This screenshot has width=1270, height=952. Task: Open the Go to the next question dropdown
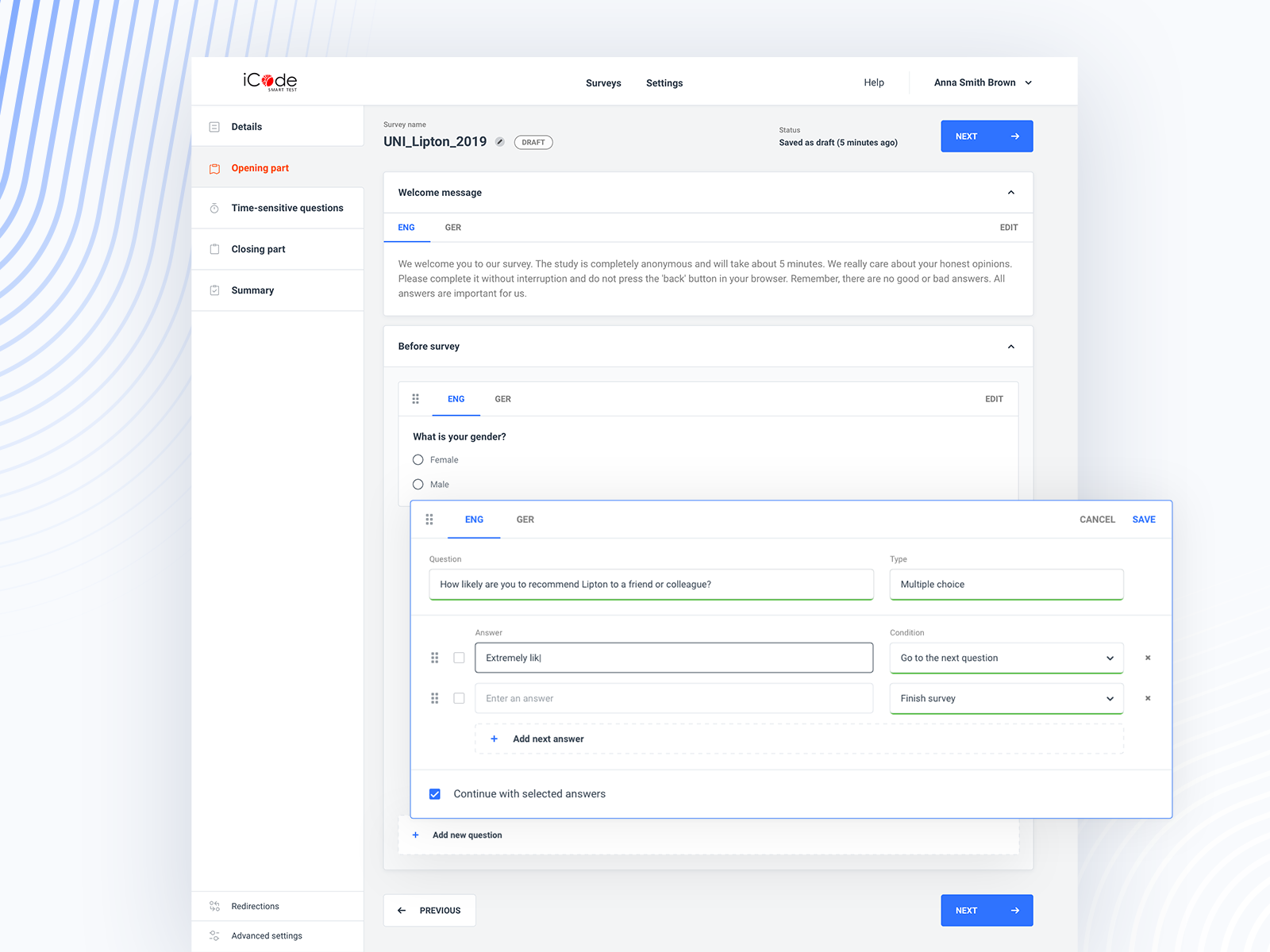coord(1006,658)
